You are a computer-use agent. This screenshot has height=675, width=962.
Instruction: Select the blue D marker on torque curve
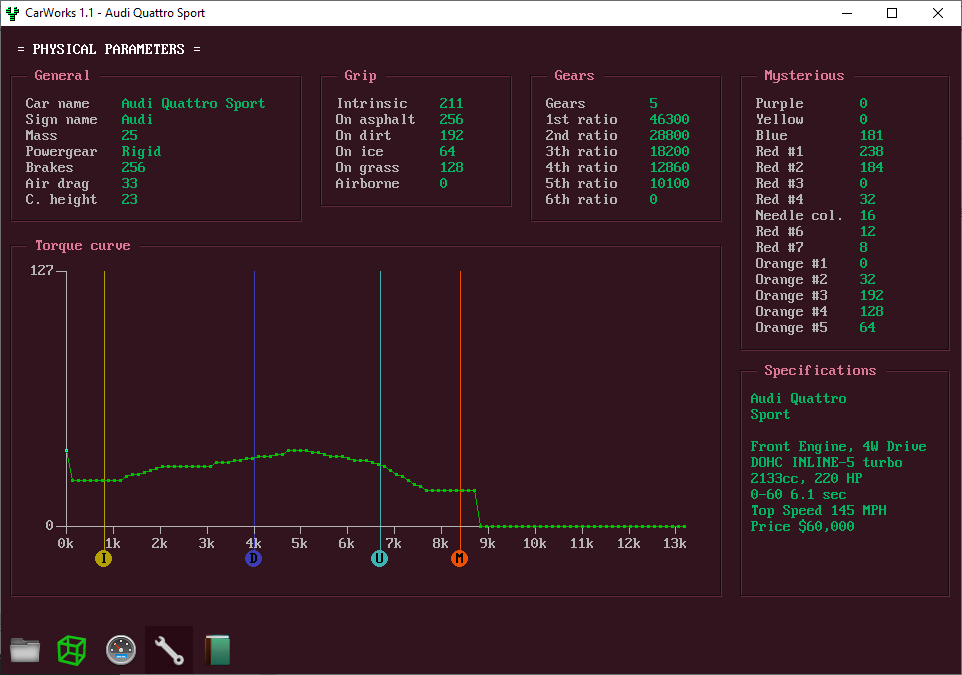click(253, 558)
